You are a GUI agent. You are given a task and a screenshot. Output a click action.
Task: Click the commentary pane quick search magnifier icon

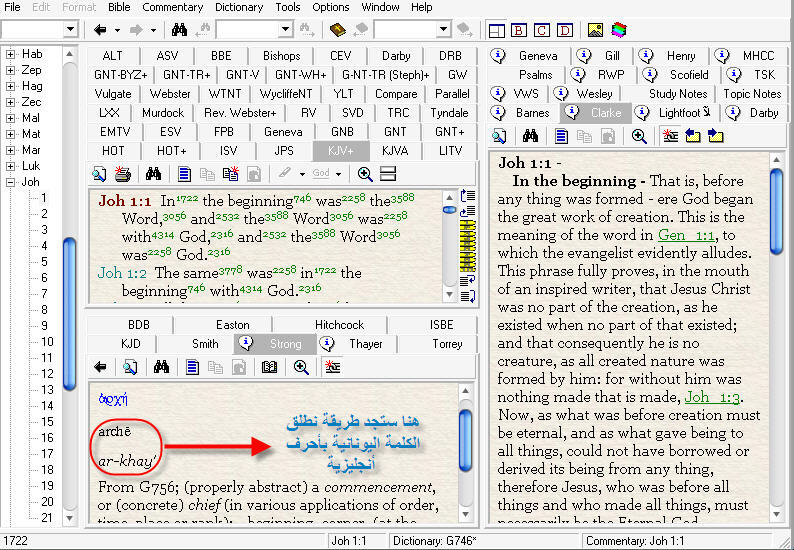coord(499,136)
